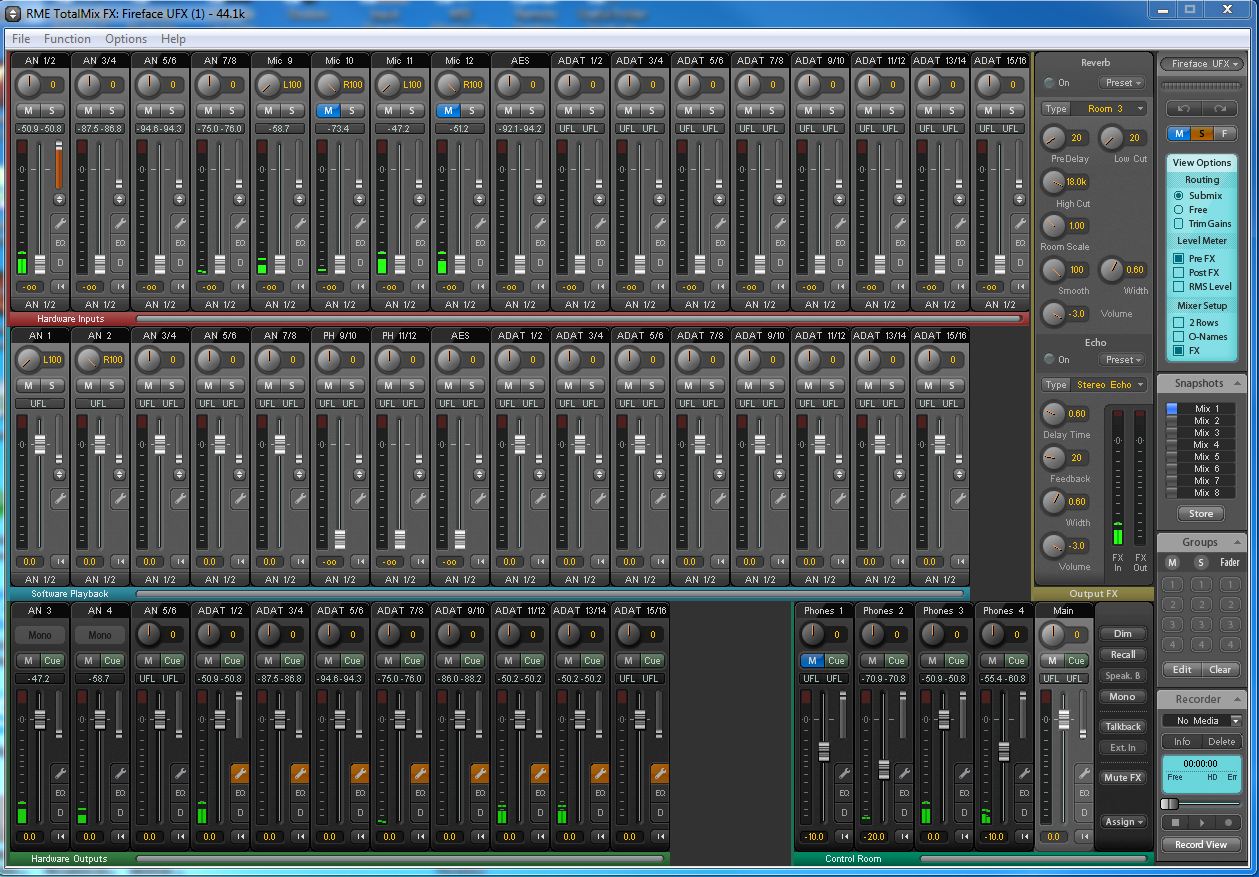Click Dynamics D button on AN 3/4 input
The height and width of the screenshot is (877, 1259).
click(119, 263)
